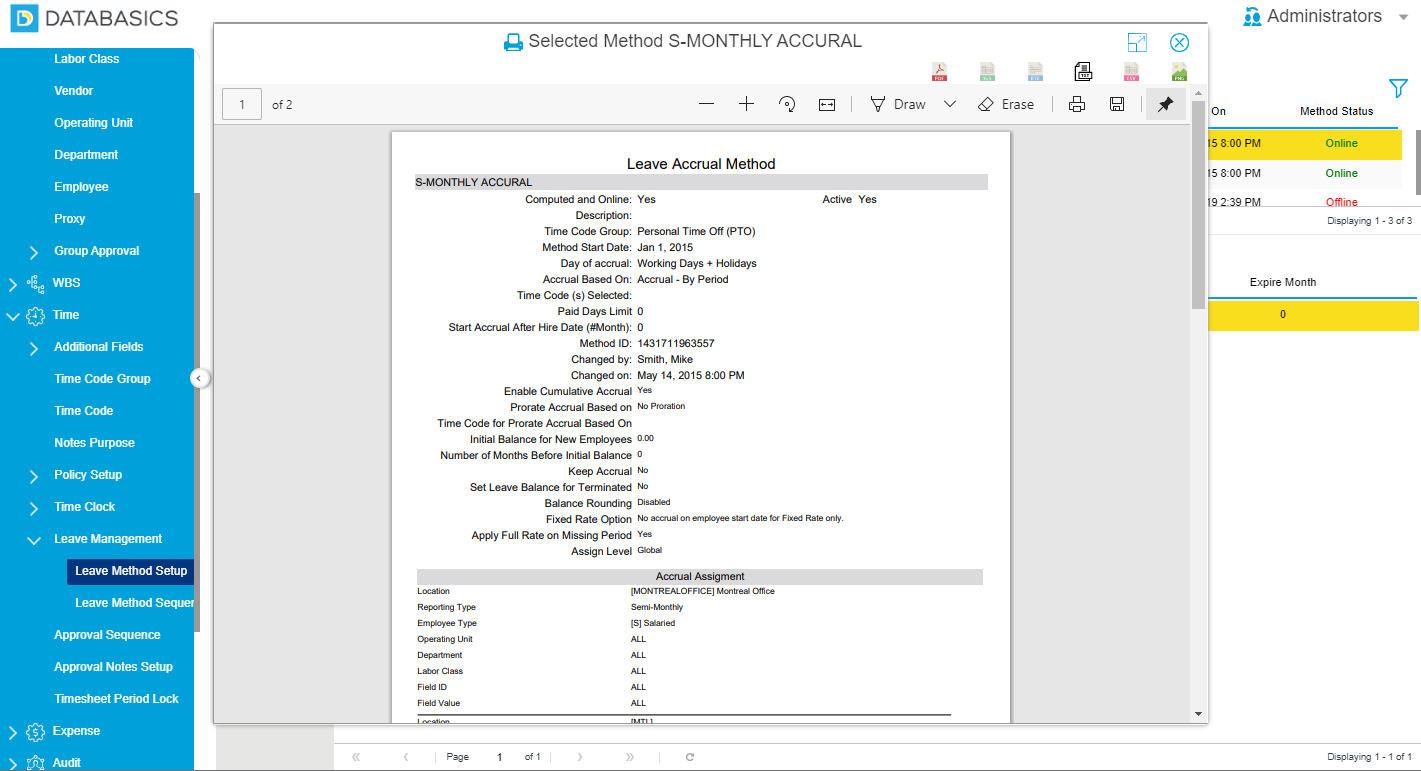This screenshot has height=771, width=1421.
Task: Export the report as XLS
Action: point(988,71)
